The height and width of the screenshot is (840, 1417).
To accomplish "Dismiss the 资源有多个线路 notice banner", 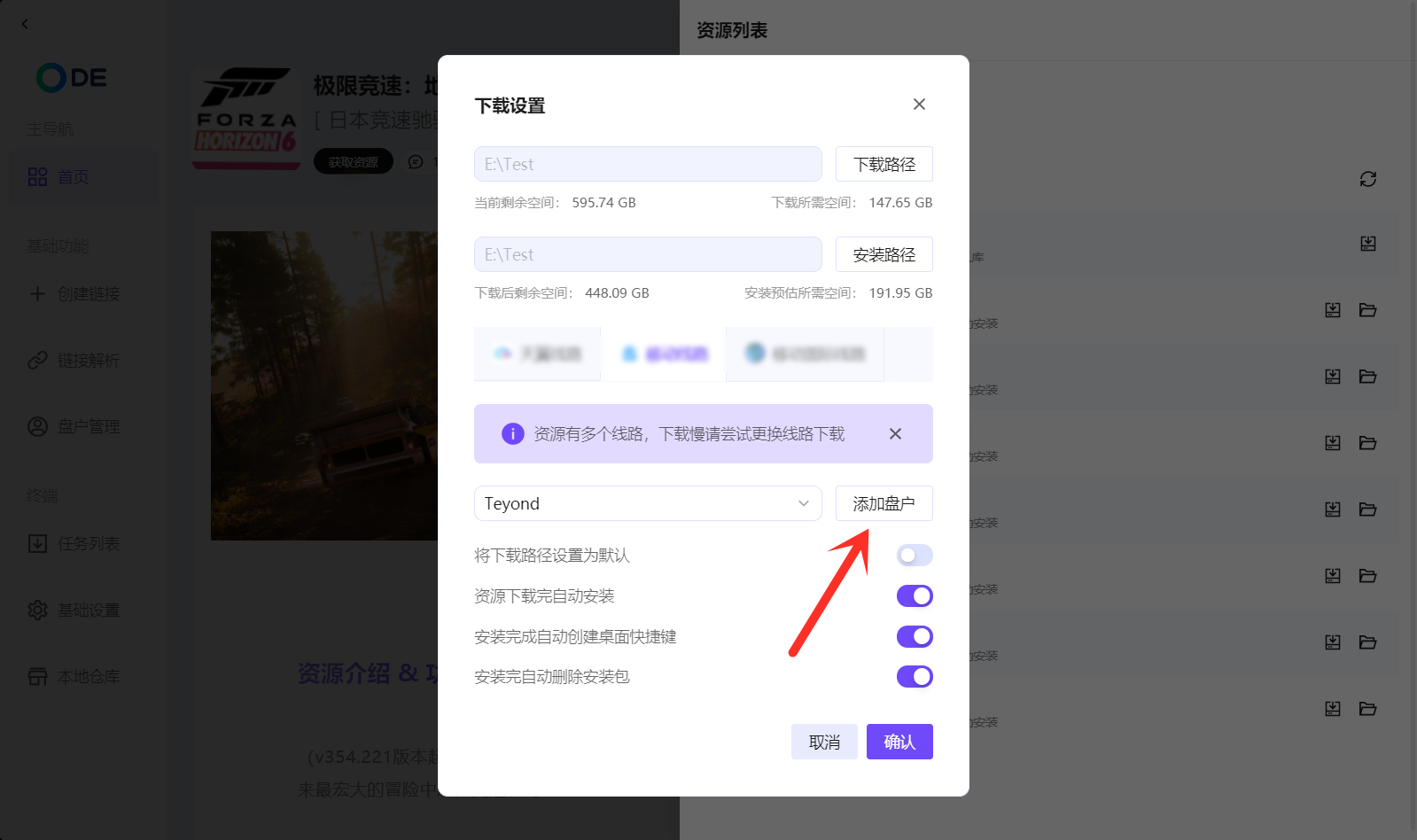I will [x=895, y=433].
